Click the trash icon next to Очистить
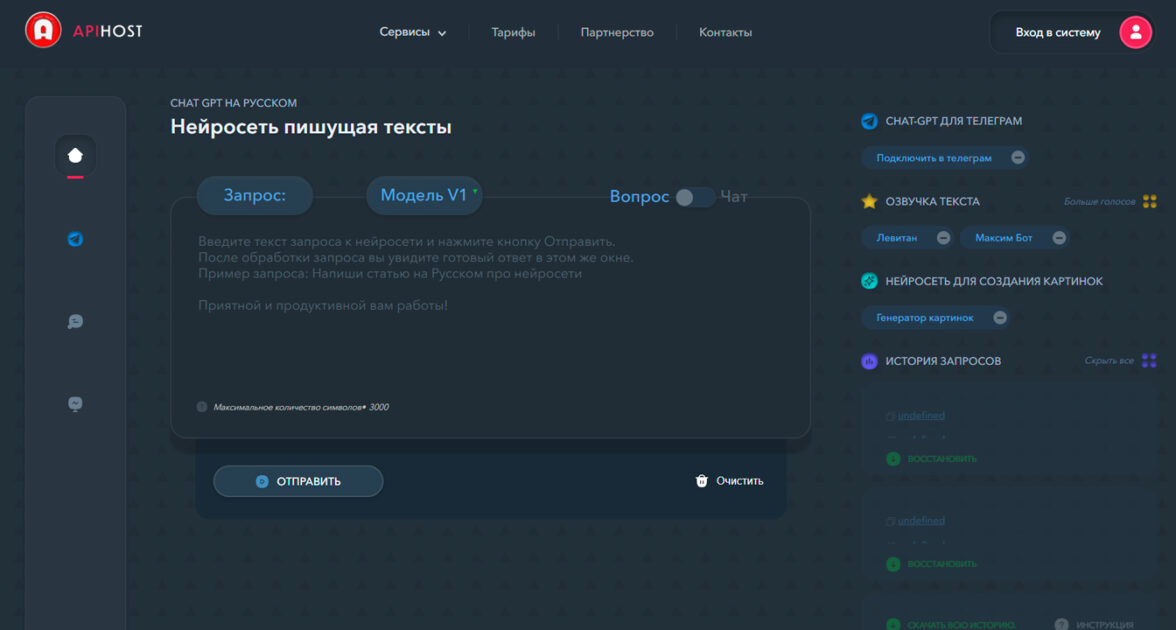The height and width of the screenshot is (630, 1176). coord(701,481)
